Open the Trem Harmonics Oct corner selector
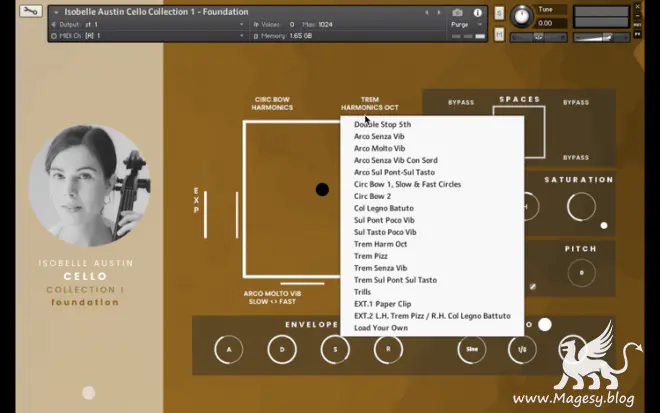Image resolution: width=660 pixels, height=413 pixels. pos(370,104)
